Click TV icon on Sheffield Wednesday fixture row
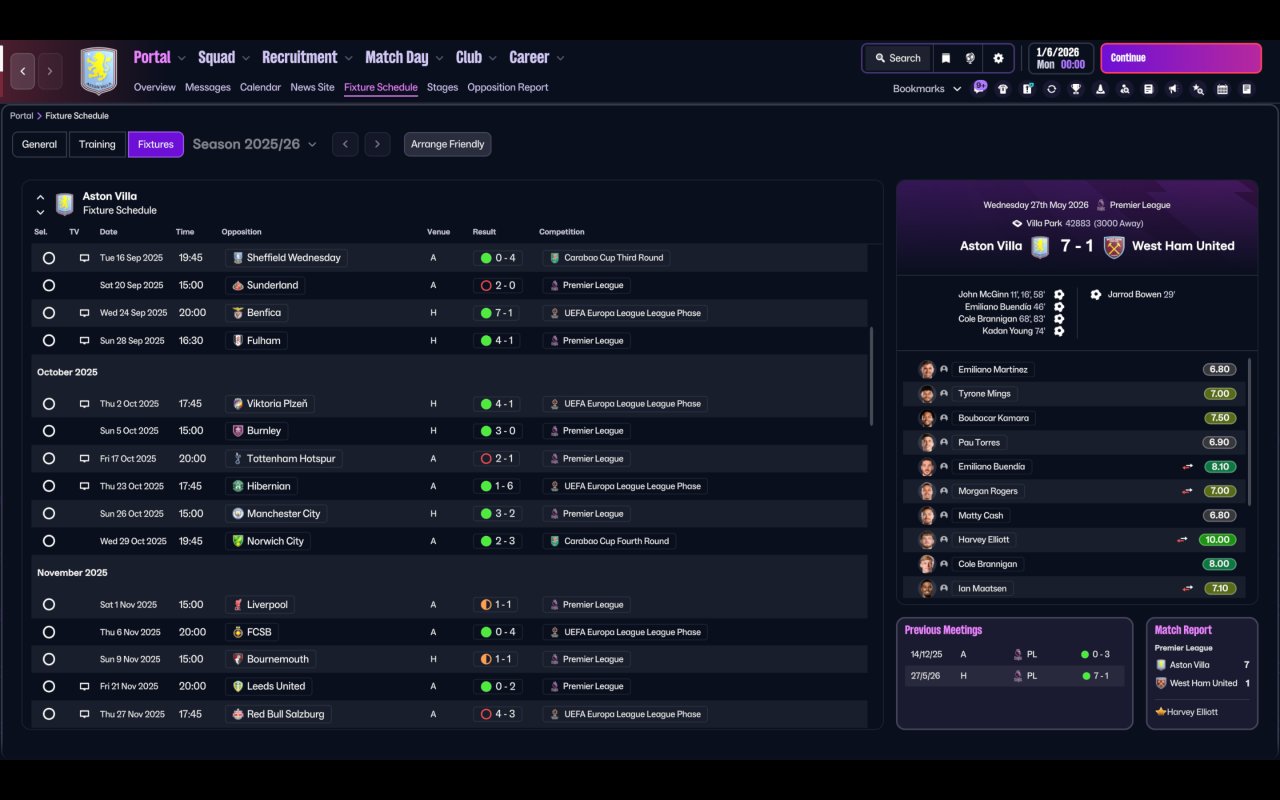The image size is (1280, 800). 85,258
